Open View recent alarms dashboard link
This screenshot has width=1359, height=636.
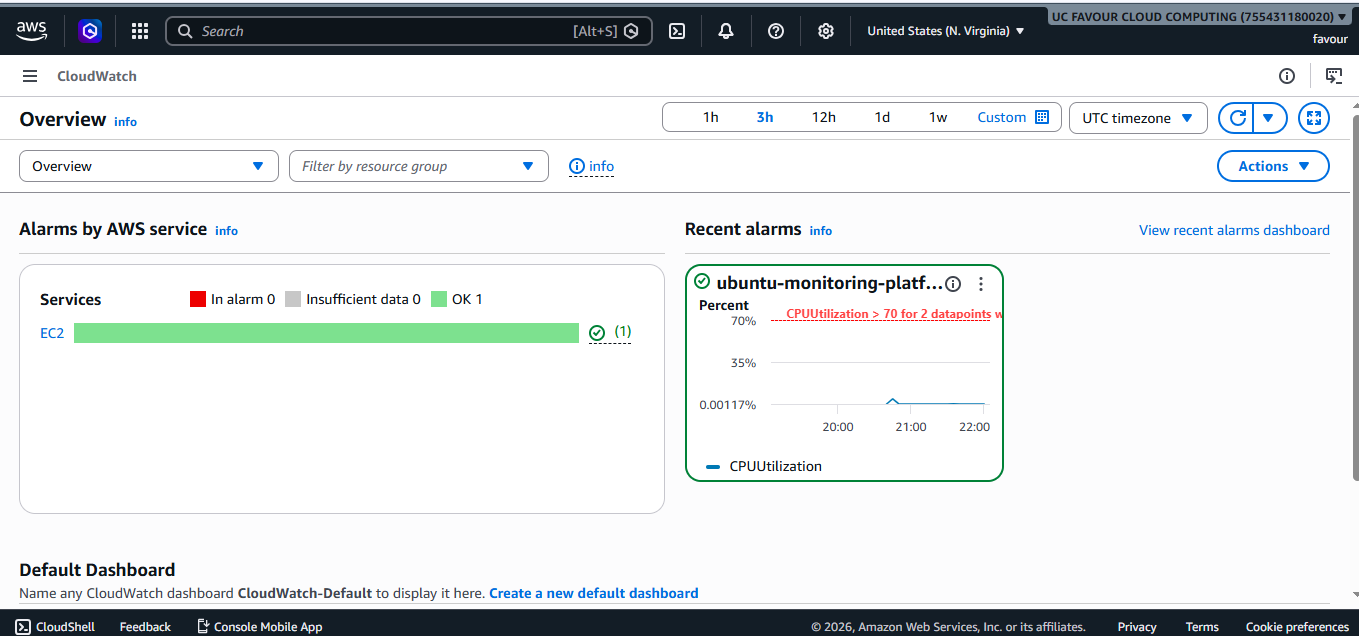[1234, 230]
